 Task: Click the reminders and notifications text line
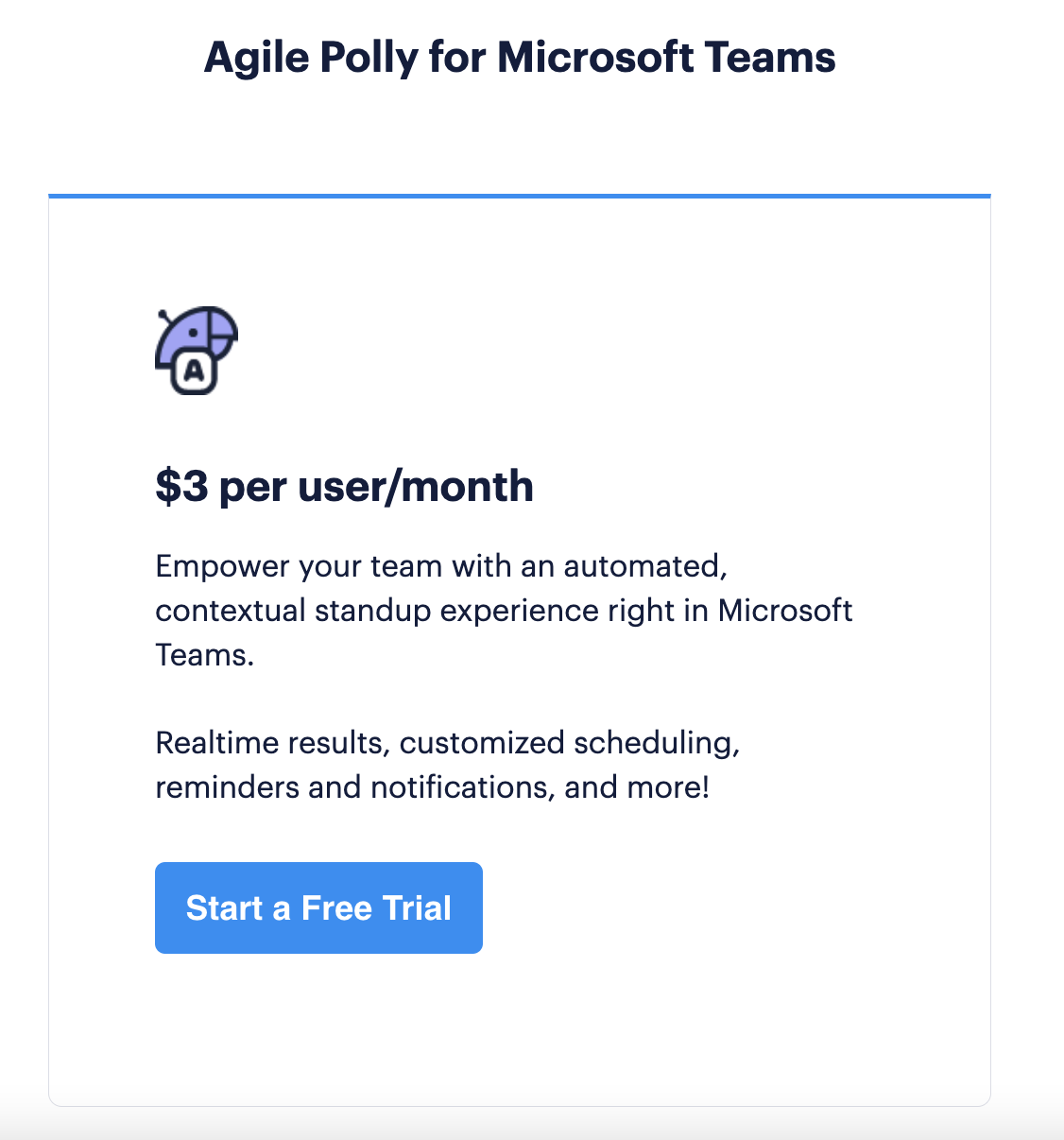click(354, 786)
